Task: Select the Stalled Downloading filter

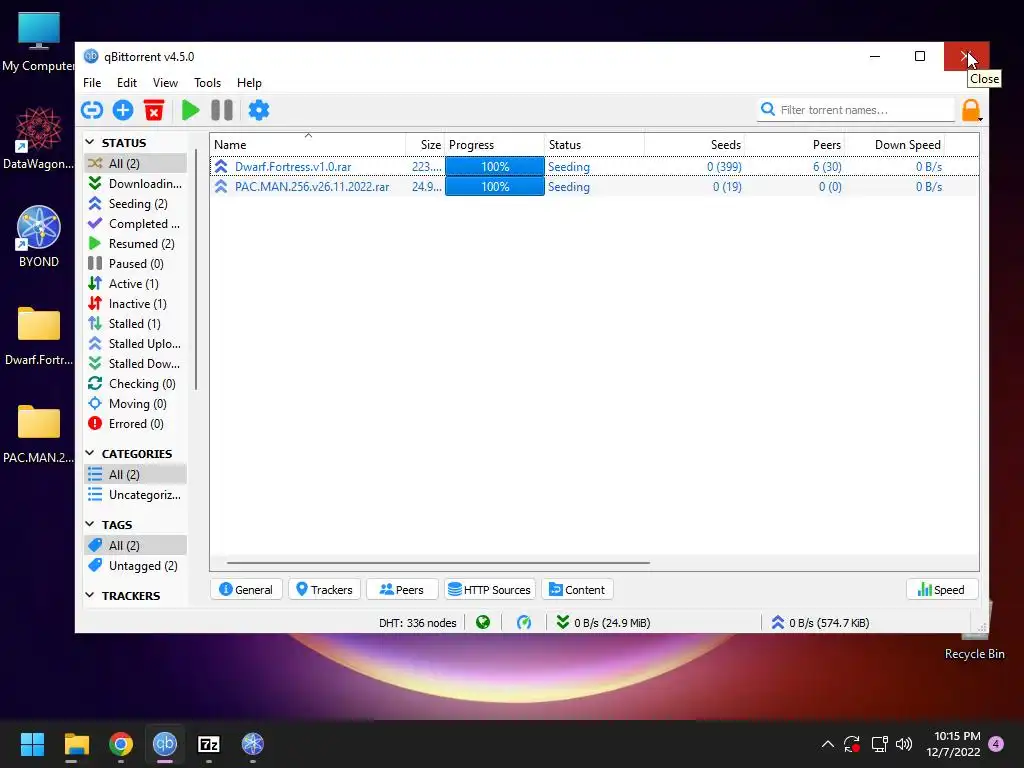Action: (135, 364)
